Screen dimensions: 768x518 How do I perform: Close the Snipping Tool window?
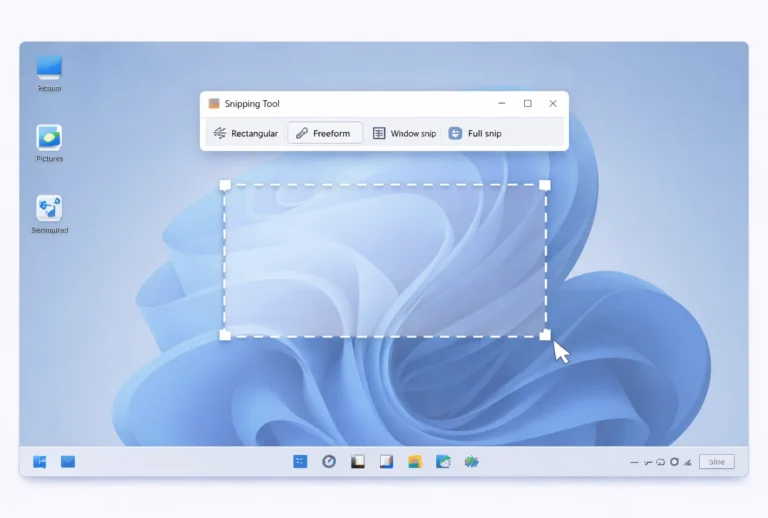(553, 103)
